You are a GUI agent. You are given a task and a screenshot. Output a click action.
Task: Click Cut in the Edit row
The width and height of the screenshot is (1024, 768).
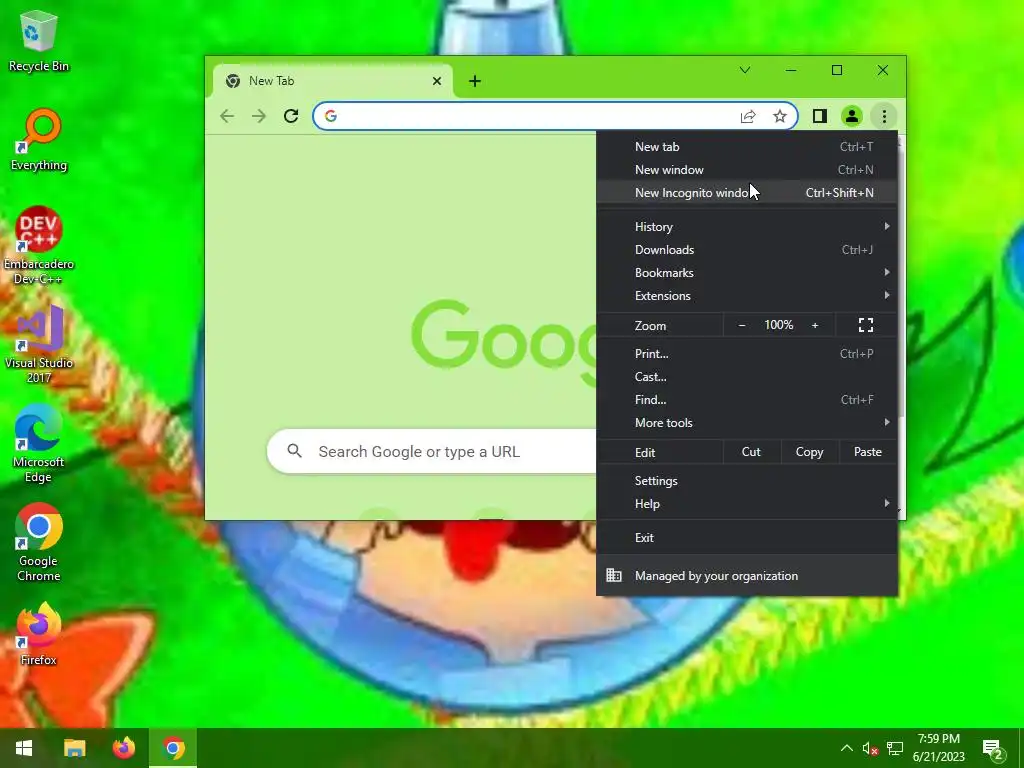click(x=751, y=452)
